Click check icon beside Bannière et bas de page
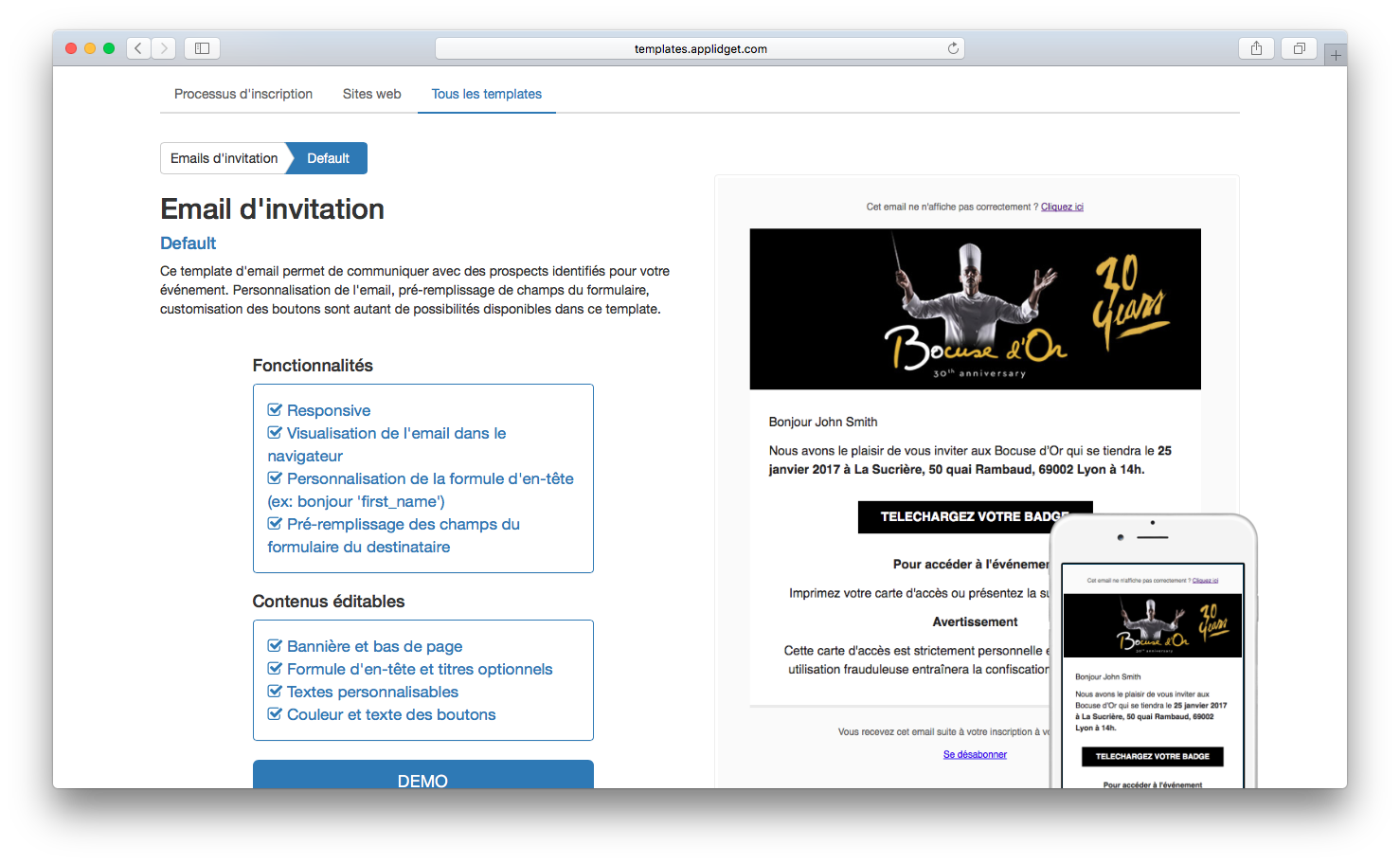Screen dimensions: 1400x864 pyautogui.click(x=275, y=646)
